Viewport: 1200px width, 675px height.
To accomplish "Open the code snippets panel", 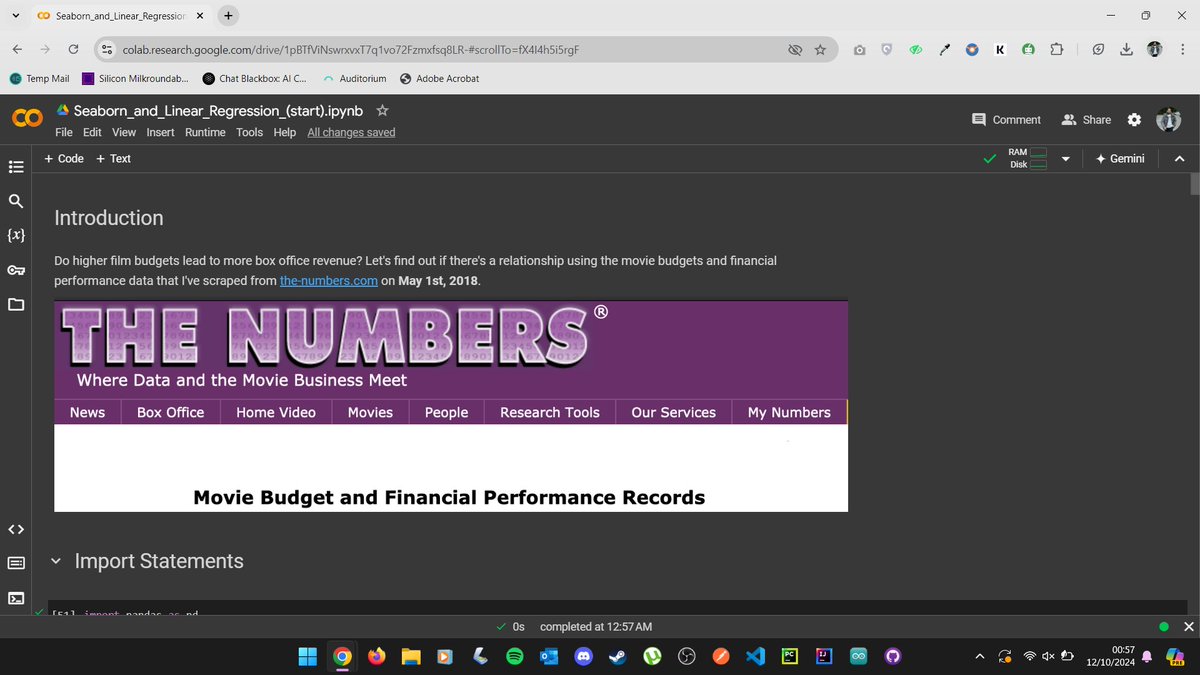I will (x=16, y=529).
